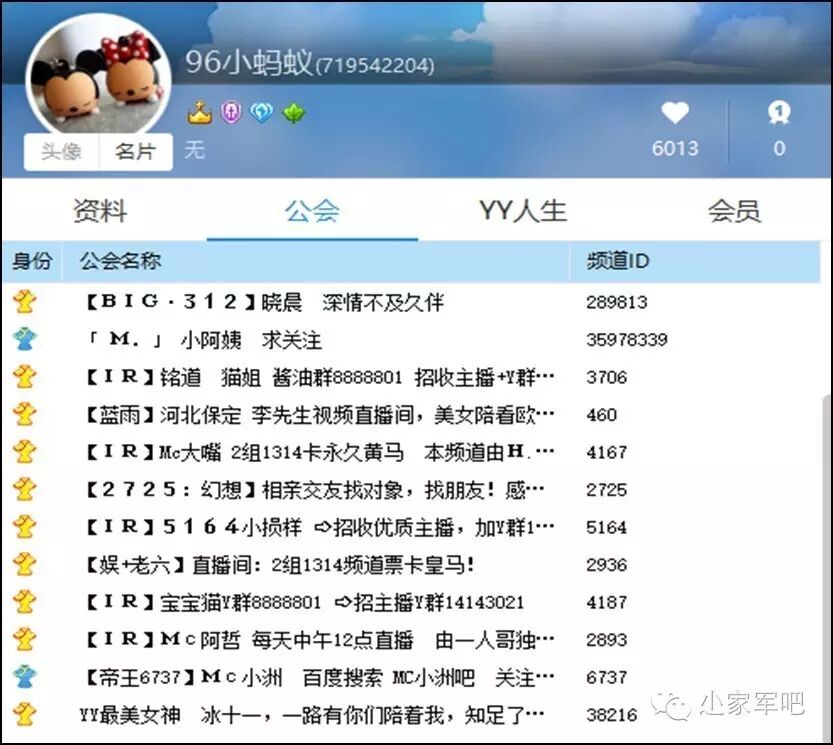
Task: Select the guild 「M.」小阿姨 求关注
Action: pos(205,340)
